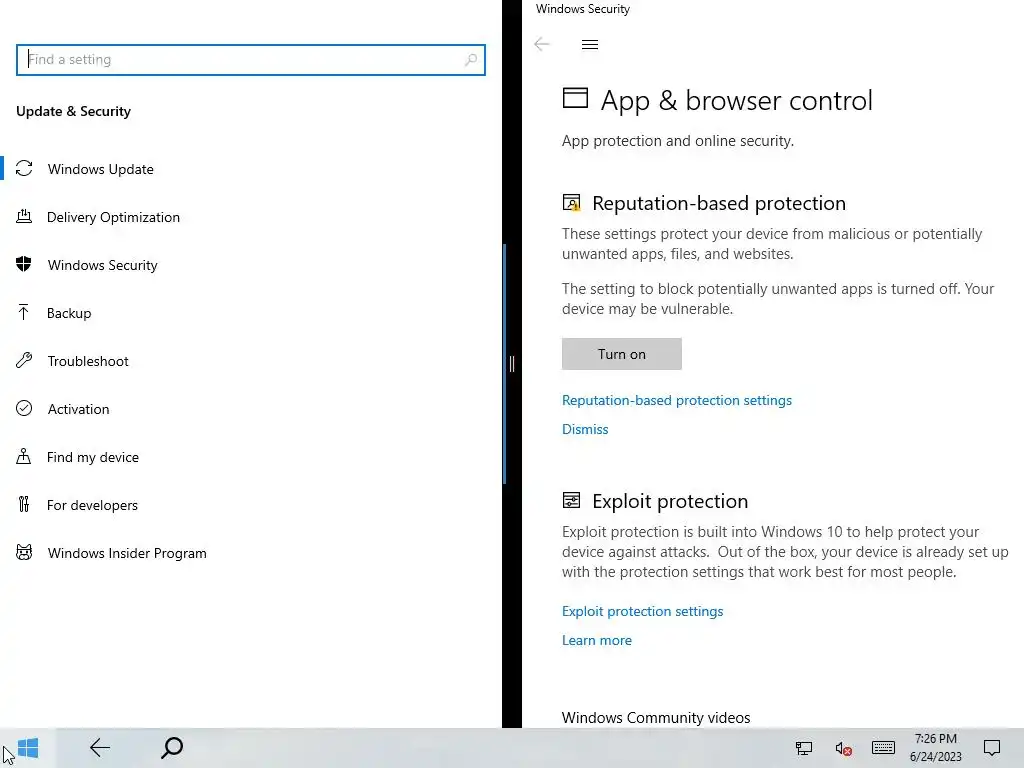The image size is (1024, 768).
Task: Click the search magnifier in Find a setting
Action: click(x=471, y=60)
